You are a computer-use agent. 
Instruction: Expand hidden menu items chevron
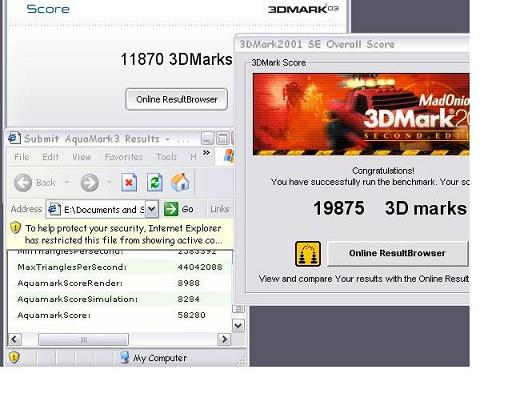point(206,153)
